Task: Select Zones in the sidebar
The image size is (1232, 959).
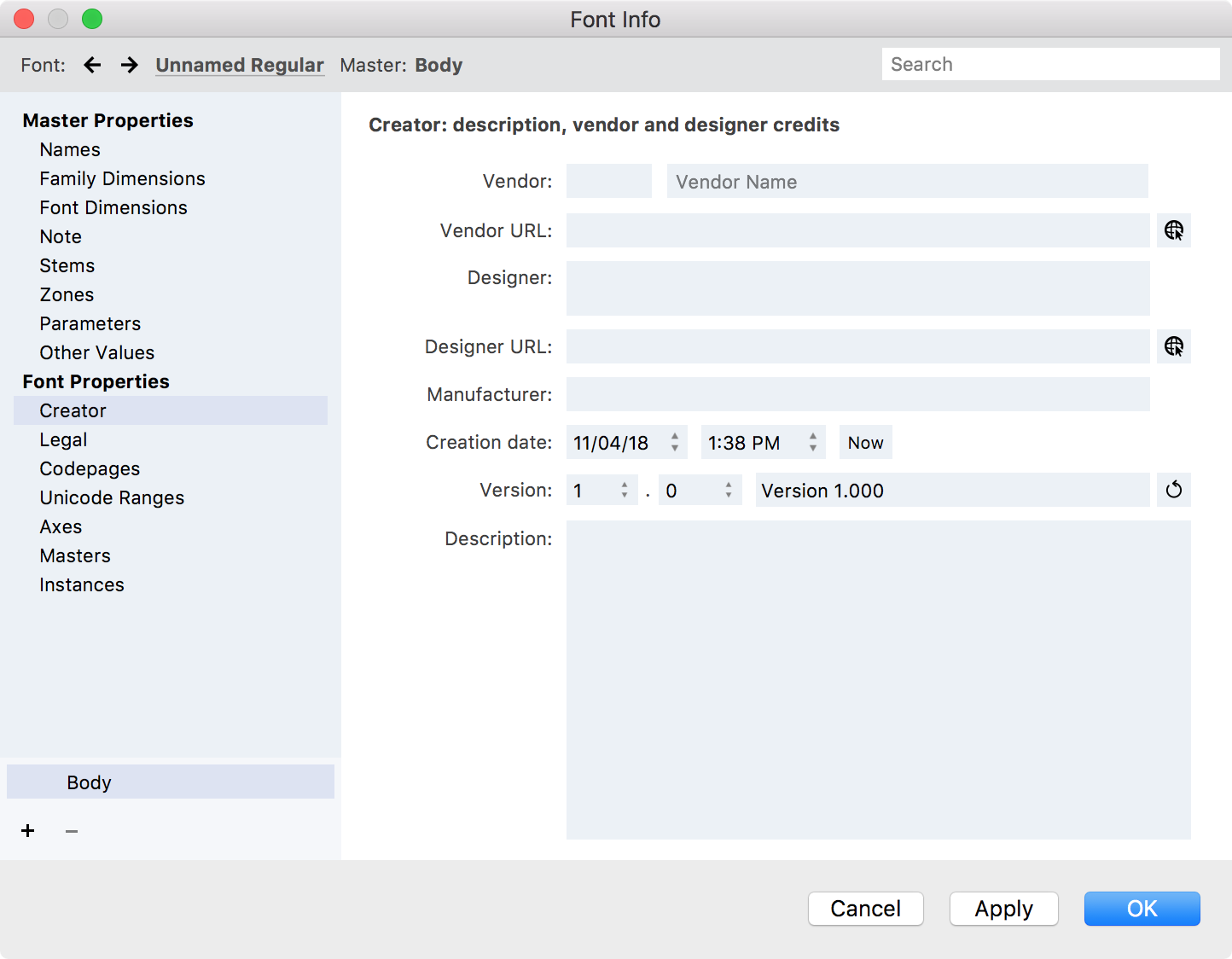Action: click(67, 294)
